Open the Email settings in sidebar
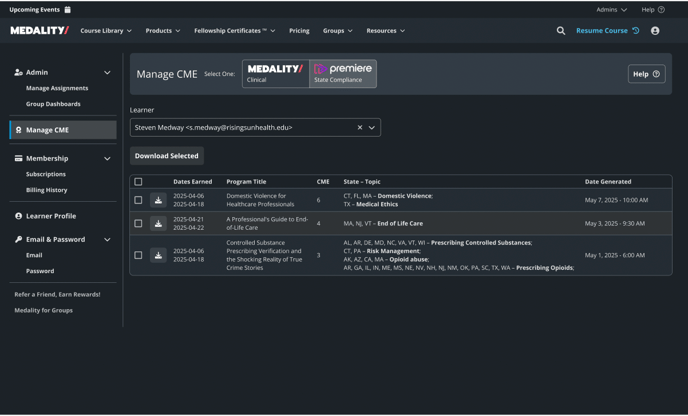This screenshot has width=688, height=416. (x=34, y=255)
